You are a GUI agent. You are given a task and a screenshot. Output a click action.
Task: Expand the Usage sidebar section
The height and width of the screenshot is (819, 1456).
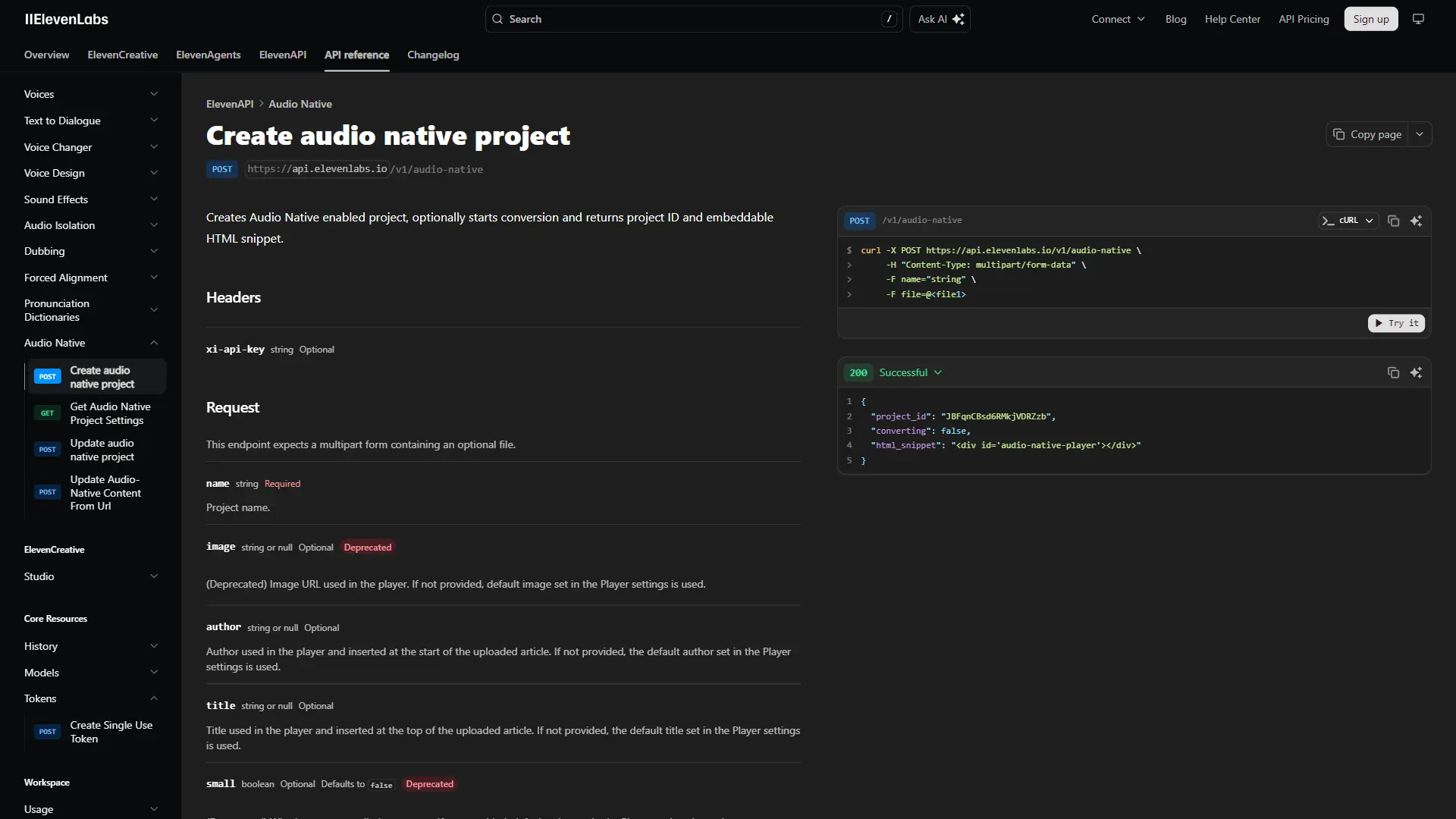click(91, 809)
